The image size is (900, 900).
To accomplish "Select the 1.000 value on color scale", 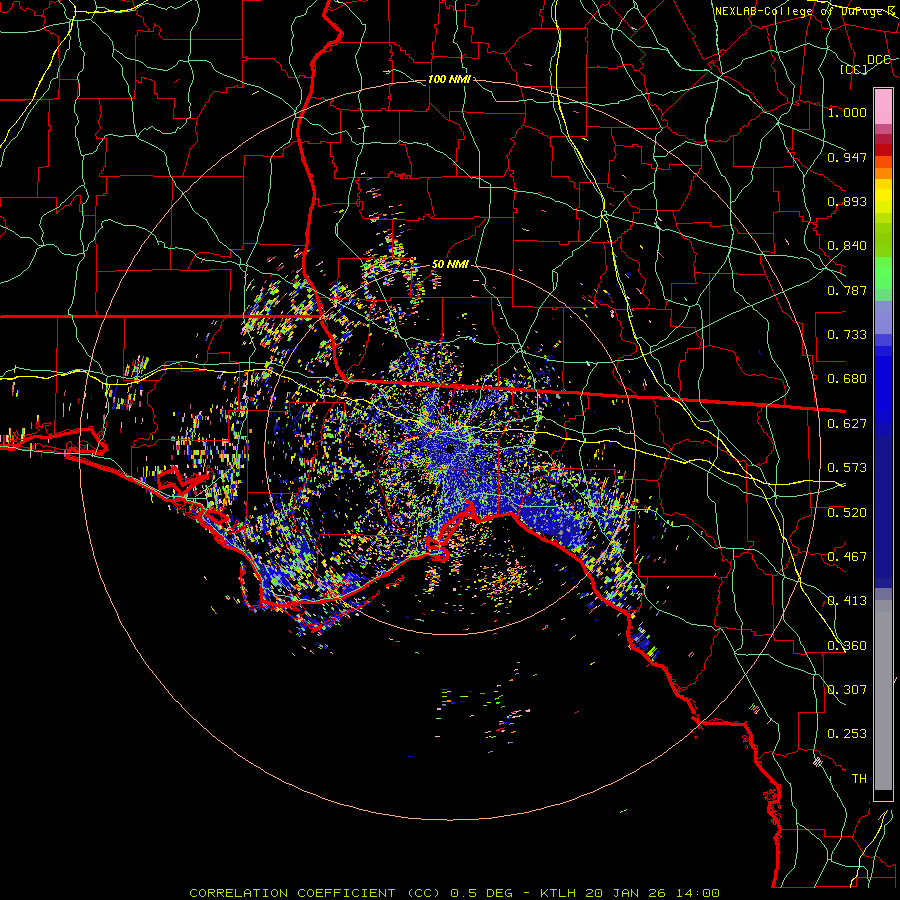I will [x=847, y=112].
